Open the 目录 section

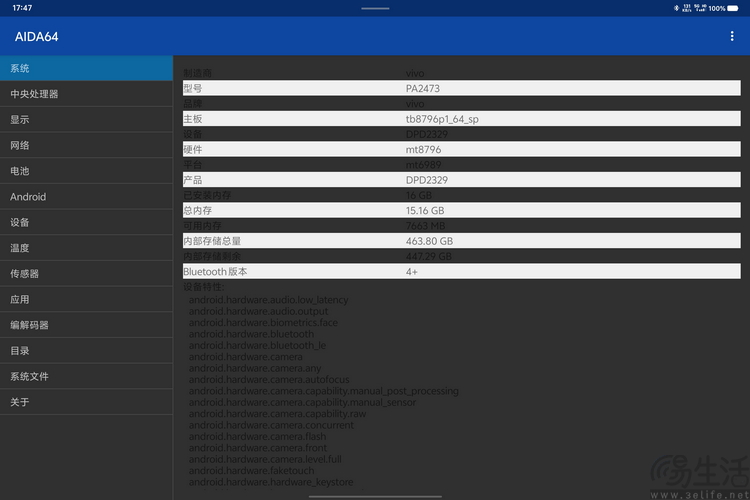click(87, 351)
